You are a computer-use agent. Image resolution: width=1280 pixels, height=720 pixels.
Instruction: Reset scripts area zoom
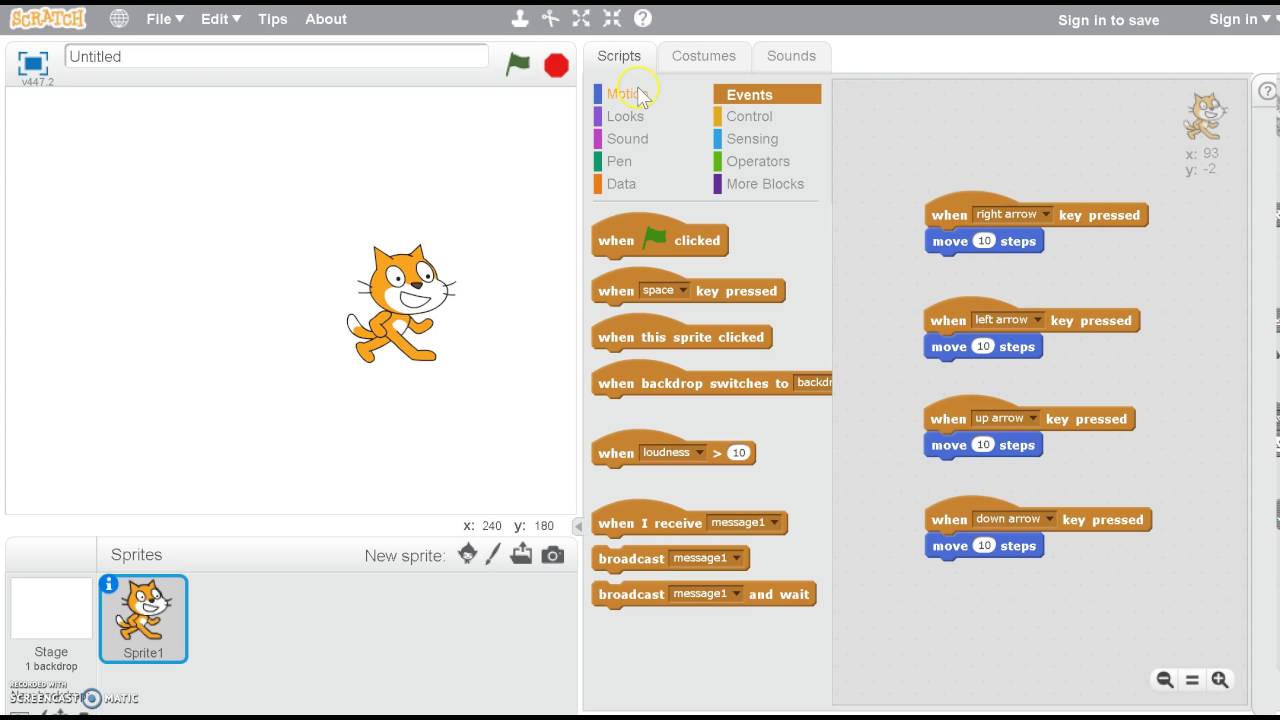[x=1192, y=680]
